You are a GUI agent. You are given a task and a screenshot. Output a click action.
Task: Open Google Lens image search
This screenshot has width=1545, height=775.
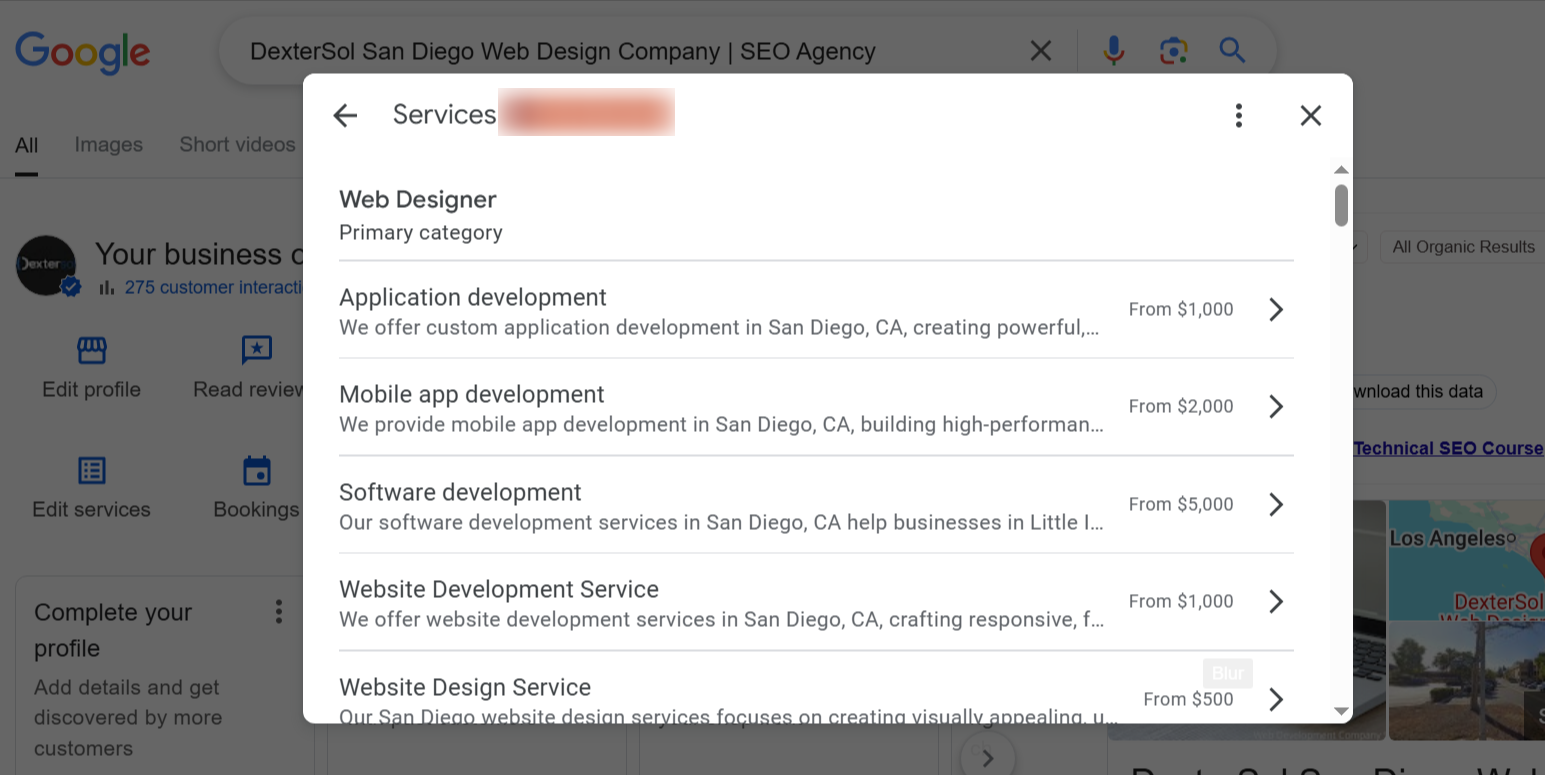pyautogui.click(x=1173, y=51)
